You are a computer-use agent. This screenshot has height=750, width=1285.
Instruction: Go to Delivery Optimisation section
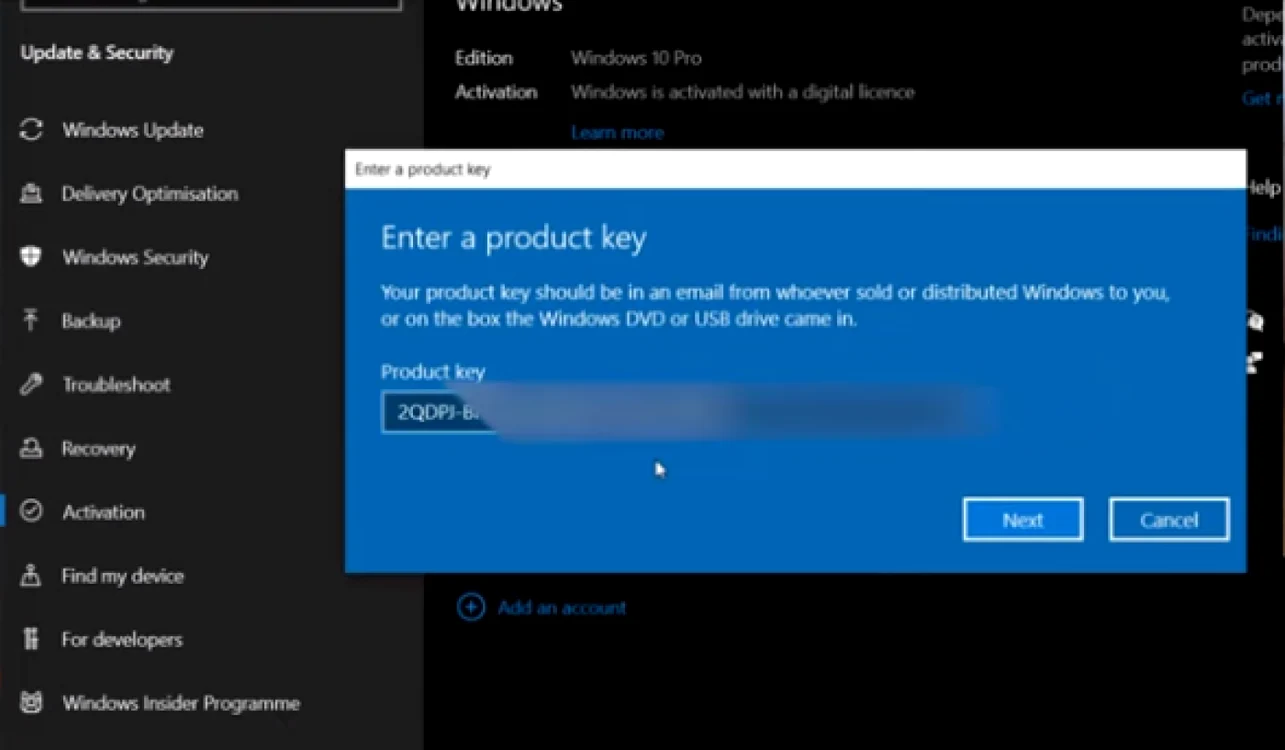(150, 194)
